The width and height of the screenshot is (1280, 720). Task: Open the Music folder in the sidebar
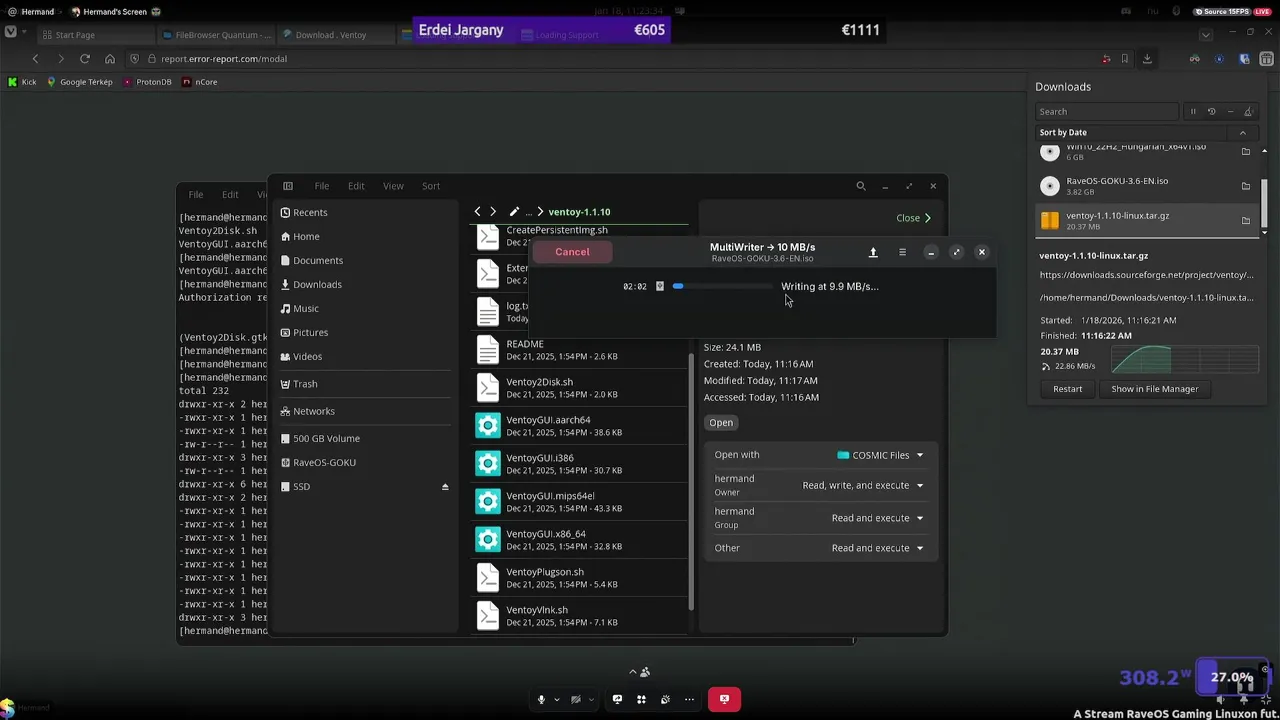coord(363,308)
